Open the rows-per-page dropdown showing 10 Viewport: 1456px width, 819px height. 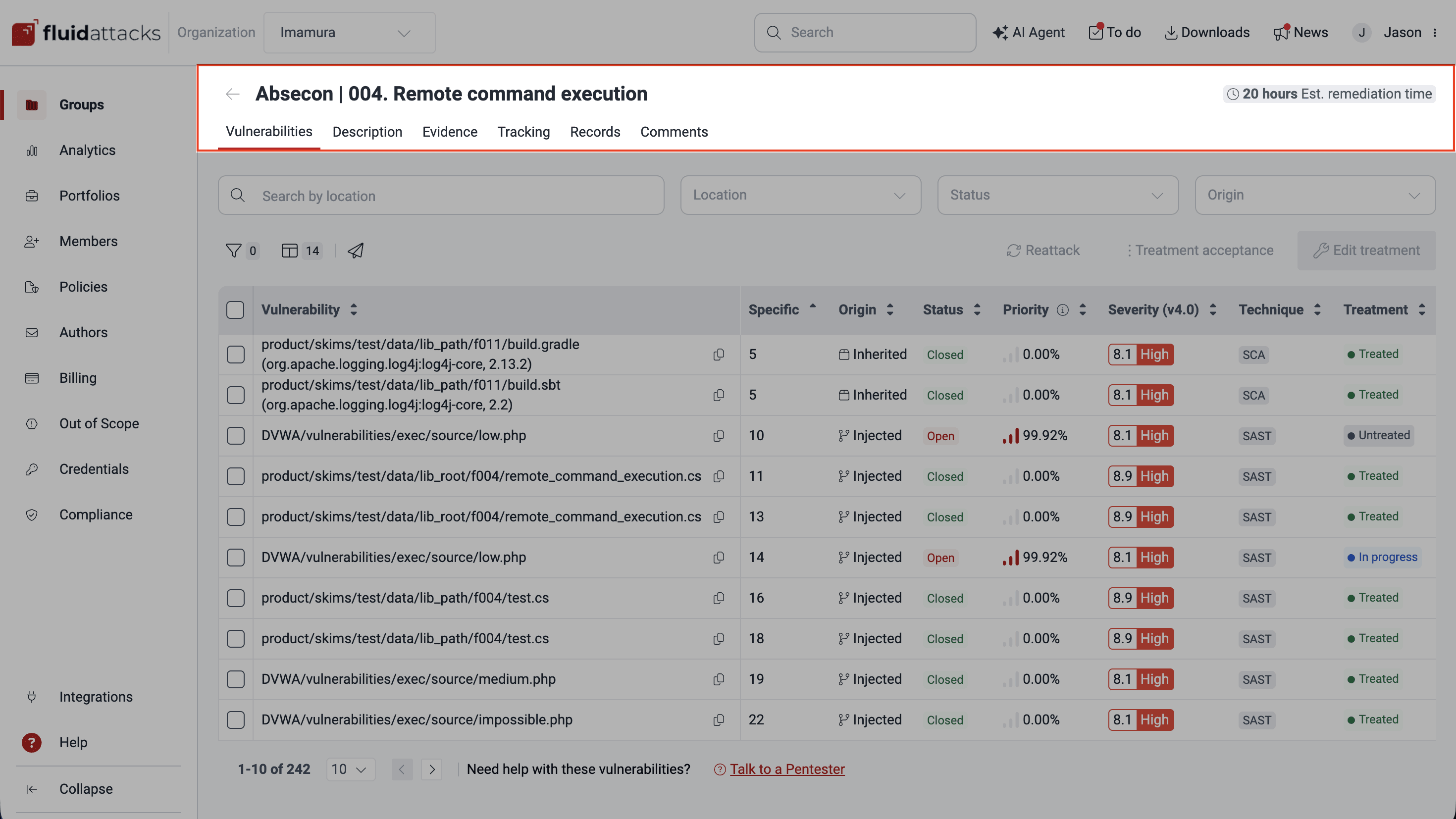click(351, 768)
